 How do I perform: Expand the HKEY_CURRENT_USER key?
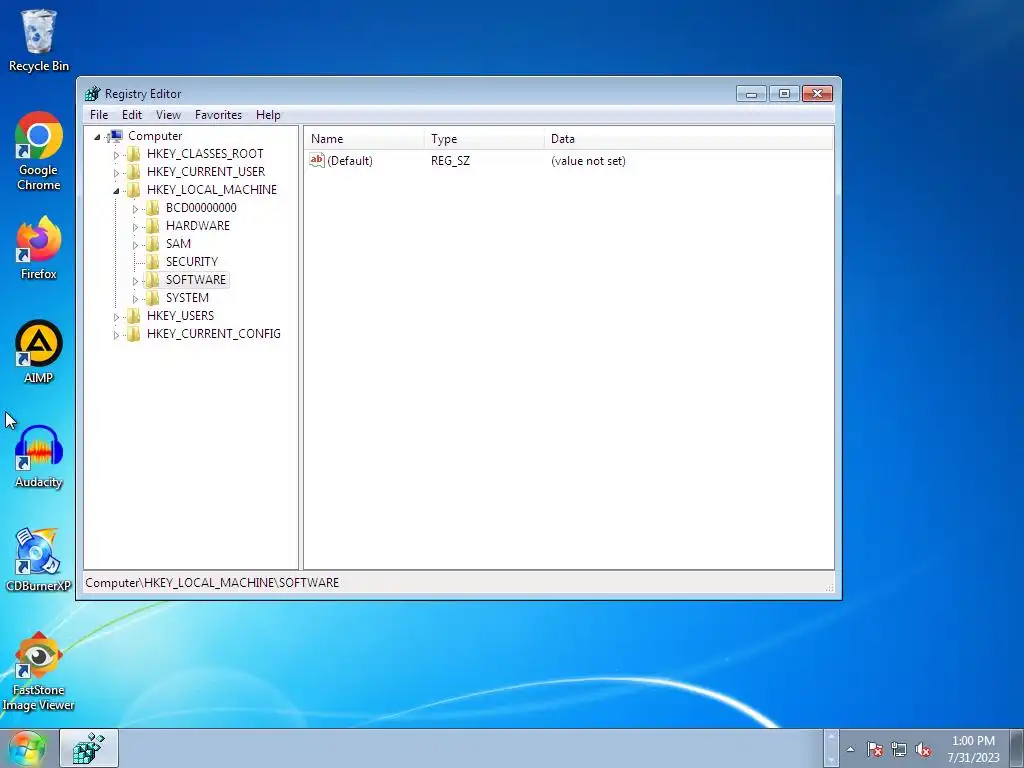pos(116,172)
